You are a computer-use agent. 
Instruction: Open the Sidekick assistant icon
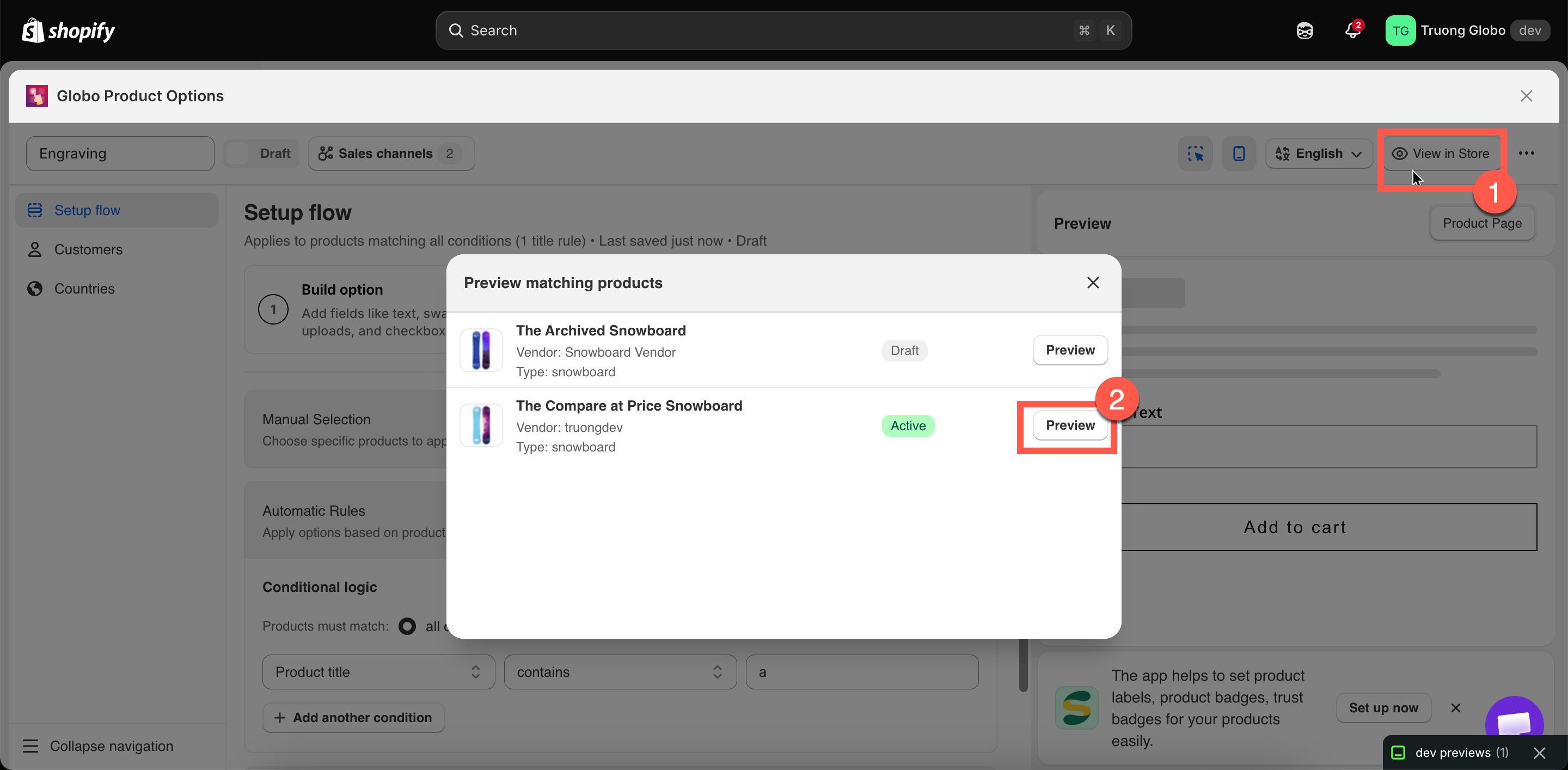[1304, 30]
